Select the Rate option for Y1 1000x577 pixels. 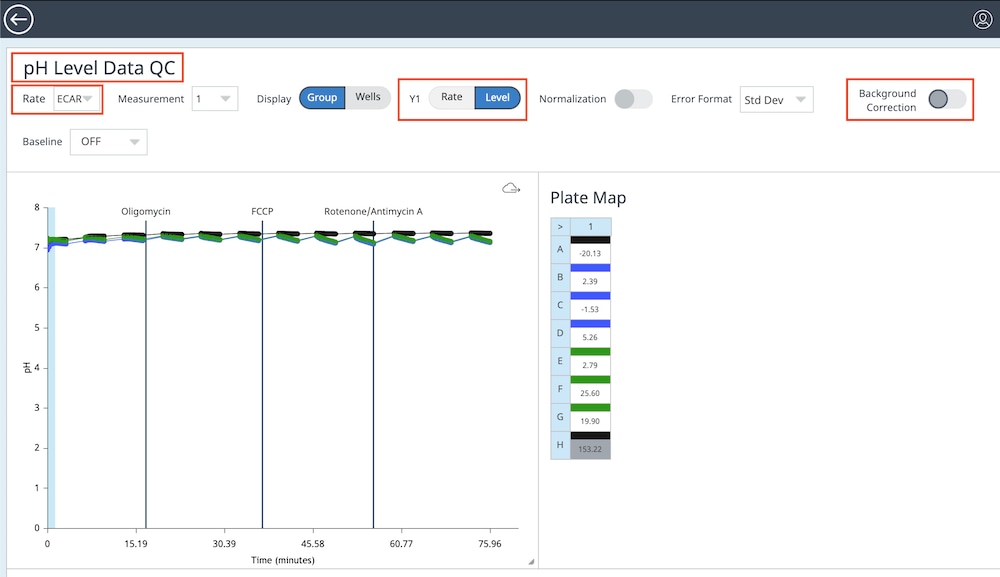pos(452,97)
